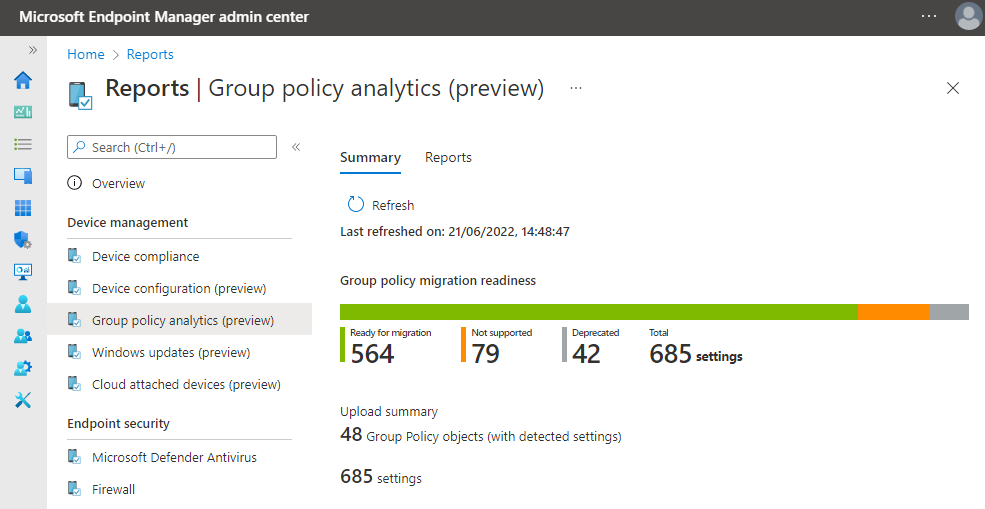Image resolution: width=985 pixels, height=509 pixels.
Task: Click Device management section heading
Action: (x=128, y=222)
